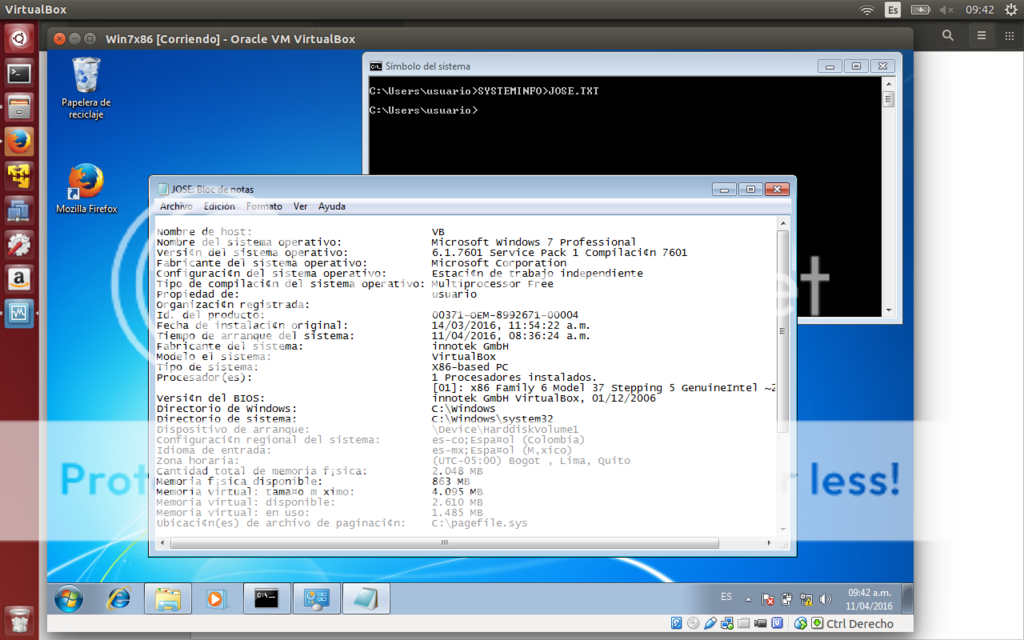Click Notepad horizontal scrollbar thumb
The image size is (1024, 640).
(x=445, y=543)
